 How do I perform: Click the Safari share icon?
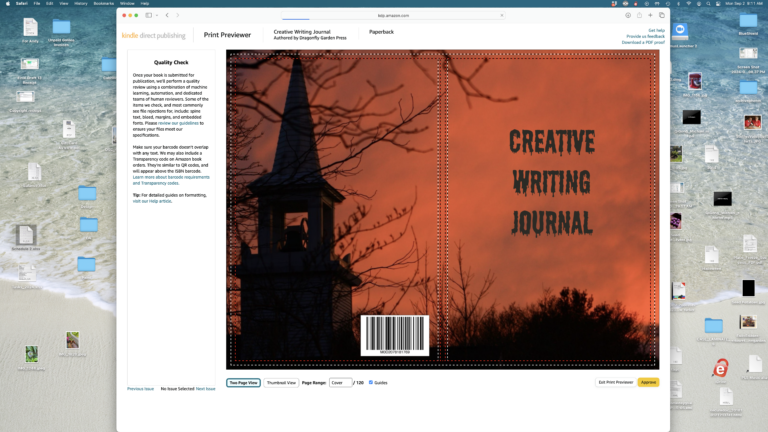[x=639, y=15]
